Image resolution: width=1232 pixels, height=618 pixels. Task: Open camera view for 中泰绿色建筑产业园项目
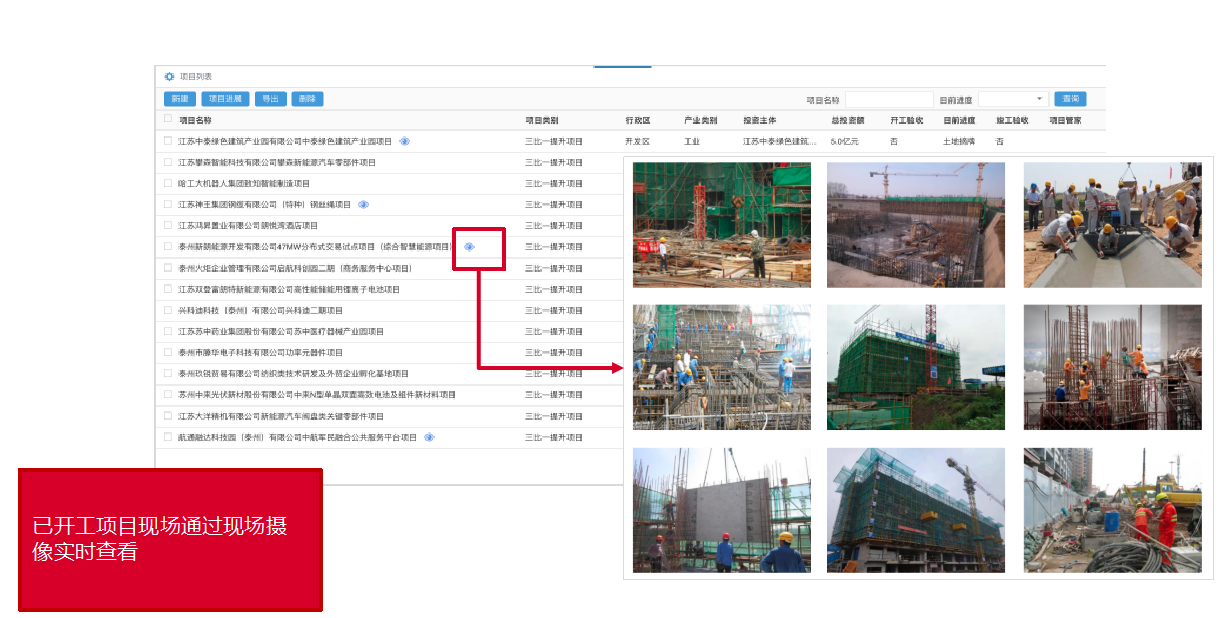point(404,142)
